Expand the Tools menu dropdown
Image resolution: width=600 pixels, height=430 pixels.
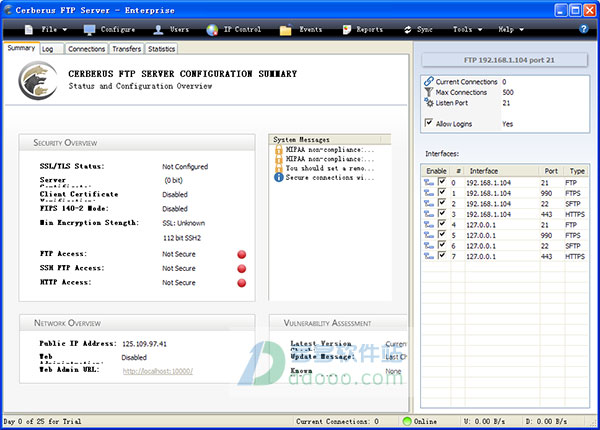click(x=467, y=29)
